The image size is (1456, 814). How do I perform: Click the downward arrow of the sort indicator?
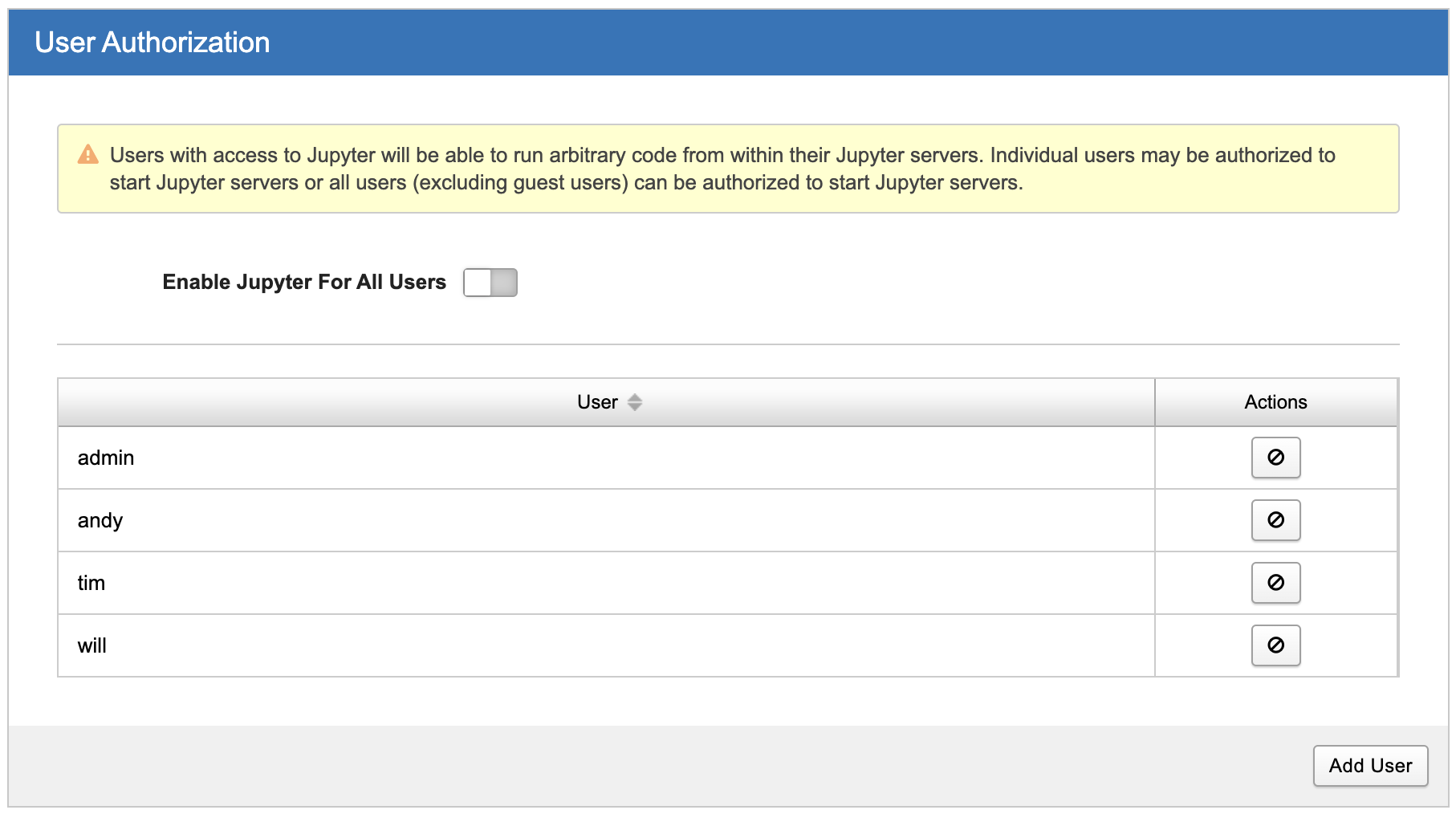pos(634,408)
